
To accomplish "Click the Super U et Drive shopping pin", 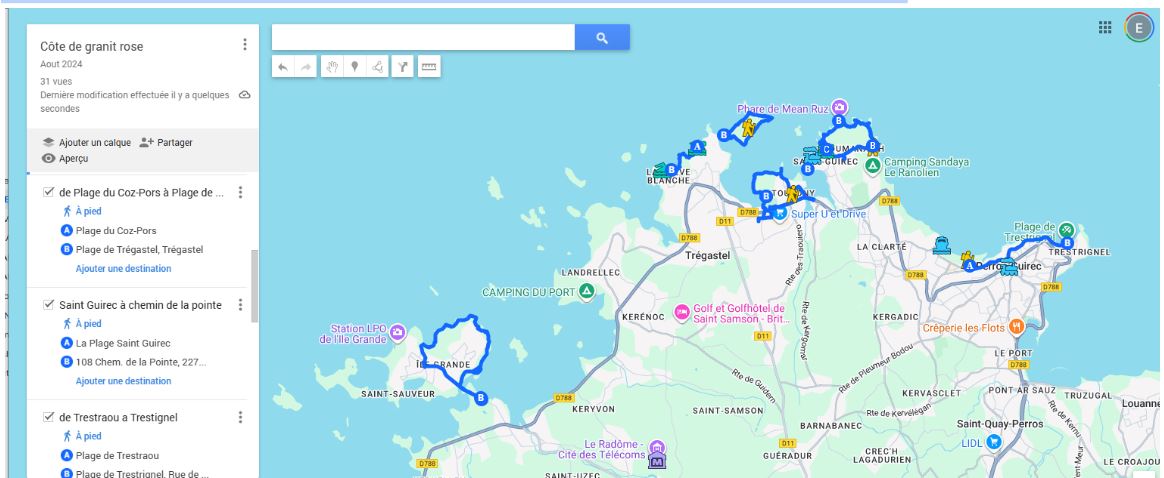I will pos(779,214).
